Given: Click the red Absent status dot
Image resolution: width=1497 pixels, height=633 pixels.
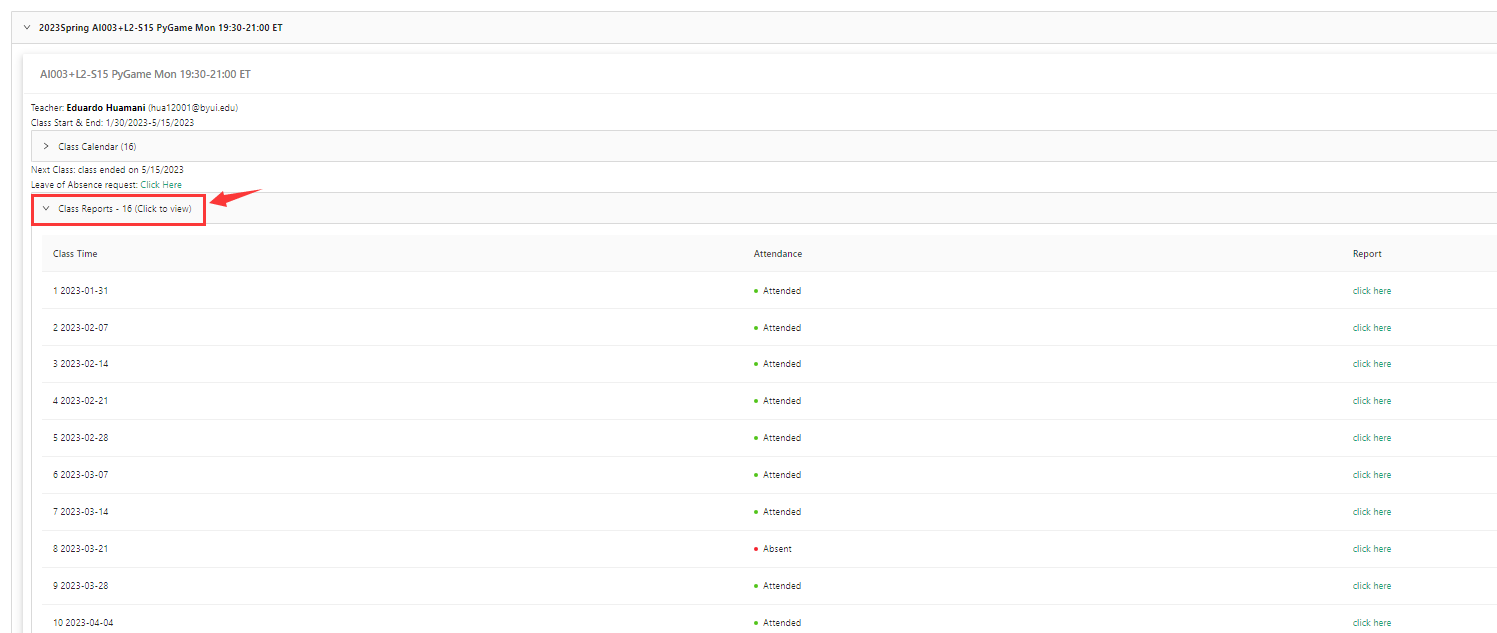Looking at the screenshot, I should [756, 549].
